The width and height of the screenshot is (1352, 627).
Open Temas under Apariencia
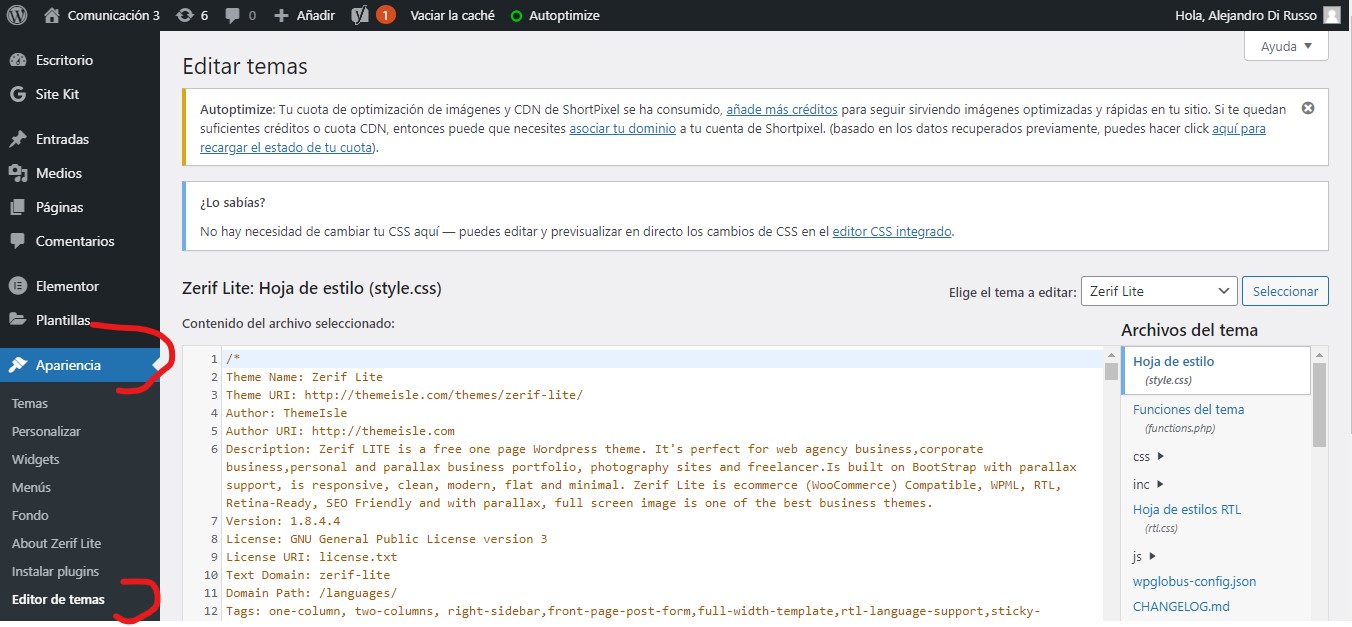pyautogui.click(x=30, y=403)
